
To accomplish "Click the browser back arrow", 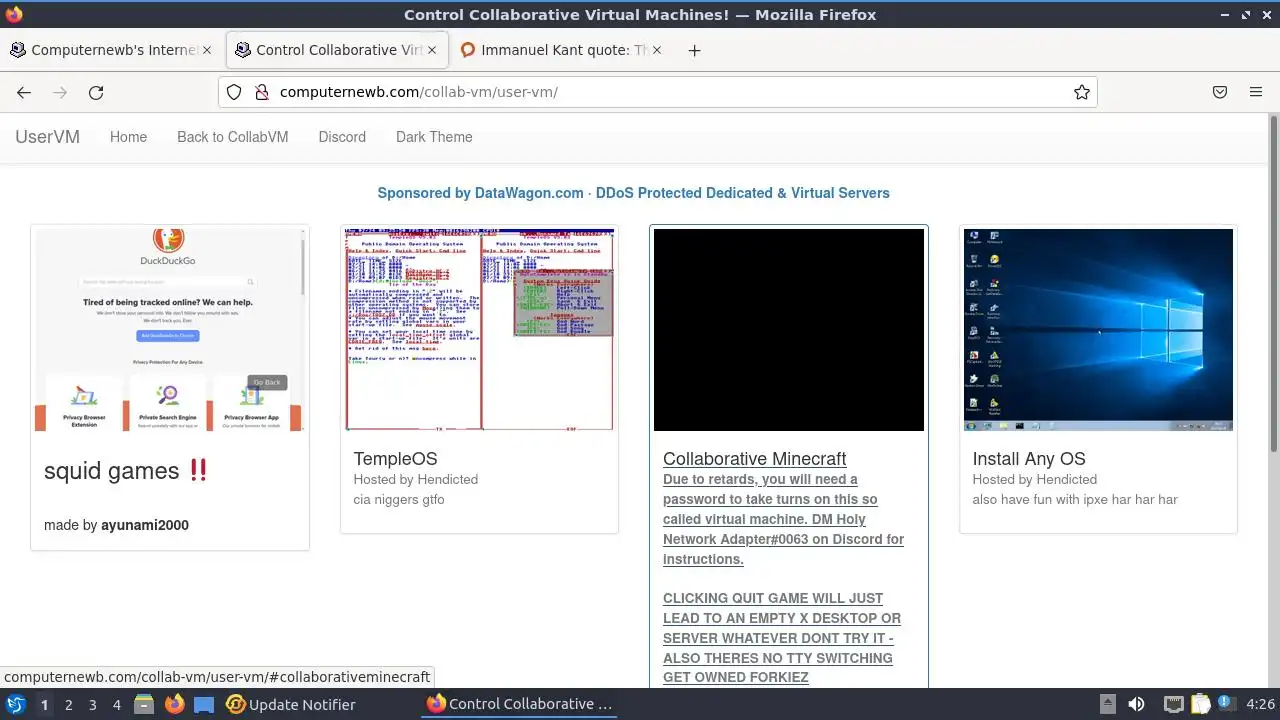I will tap(24, 92).
